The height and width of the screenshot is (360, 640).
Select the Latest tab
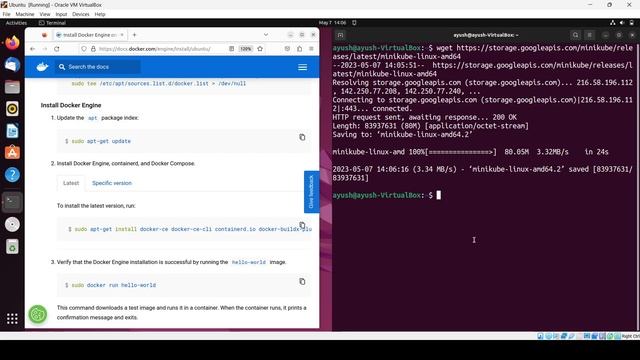coord(71,183)
